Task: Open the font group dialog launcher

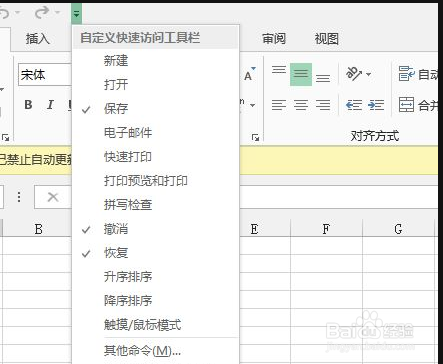Action: click(x=255, y=137)
